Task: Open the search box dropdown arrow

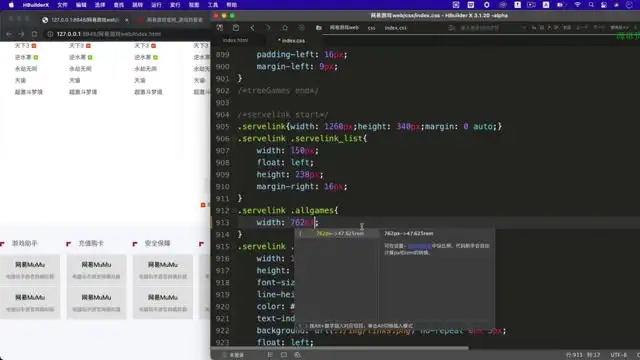Action: point(524,28)
